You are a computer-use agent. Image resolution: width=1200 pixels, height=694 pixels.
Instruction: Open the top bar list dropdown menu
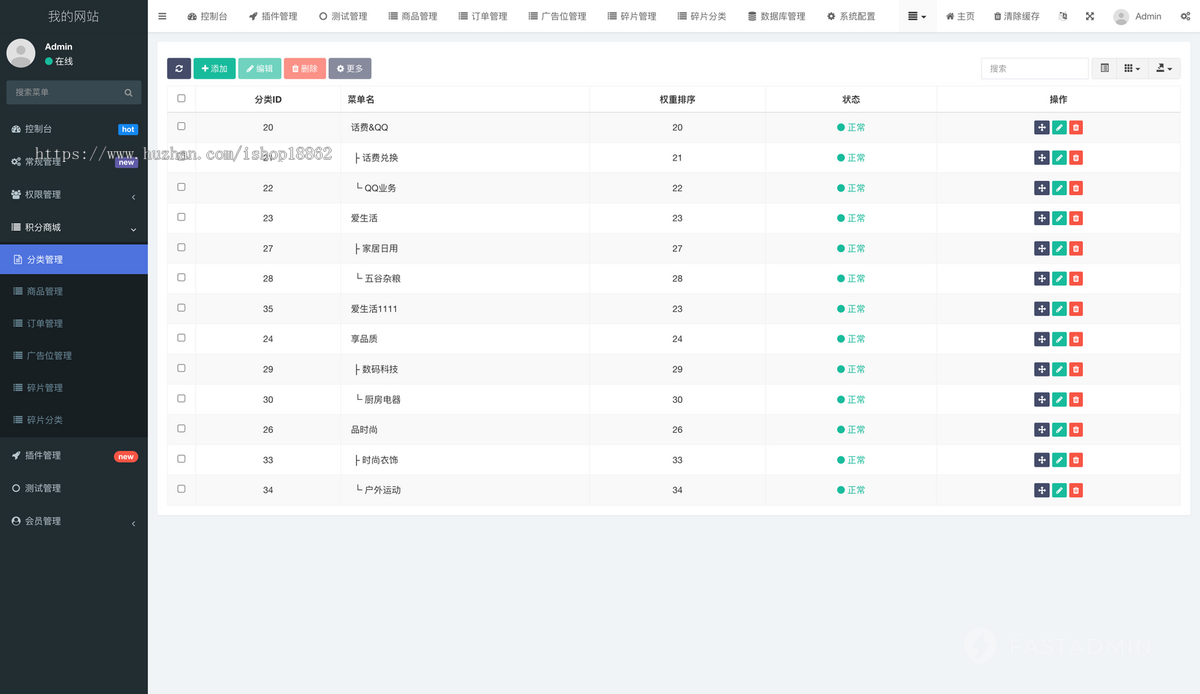coord(917,16)
